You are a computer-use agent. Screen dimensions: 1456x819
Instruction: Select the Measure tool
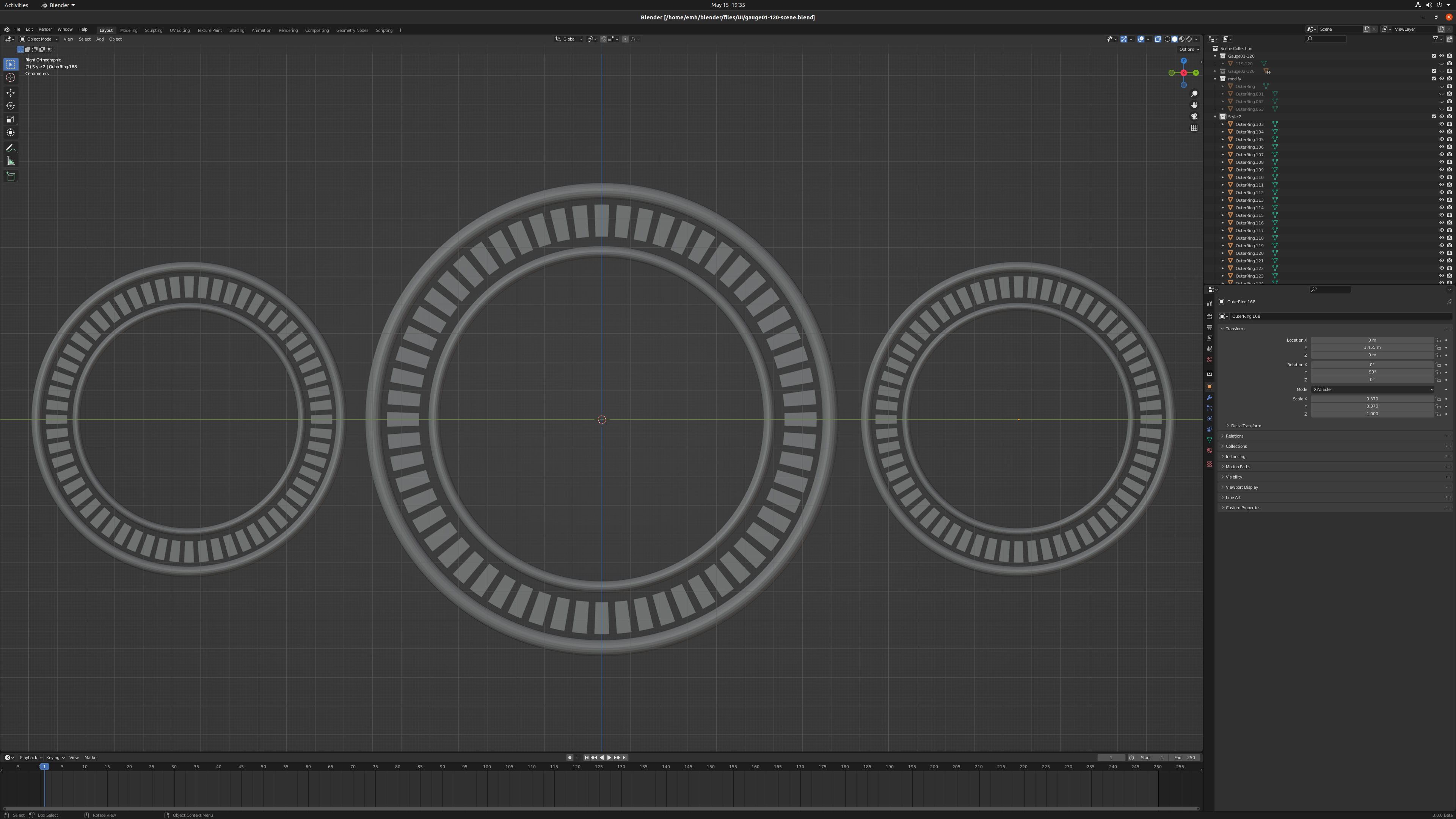(x=11, y=161)
